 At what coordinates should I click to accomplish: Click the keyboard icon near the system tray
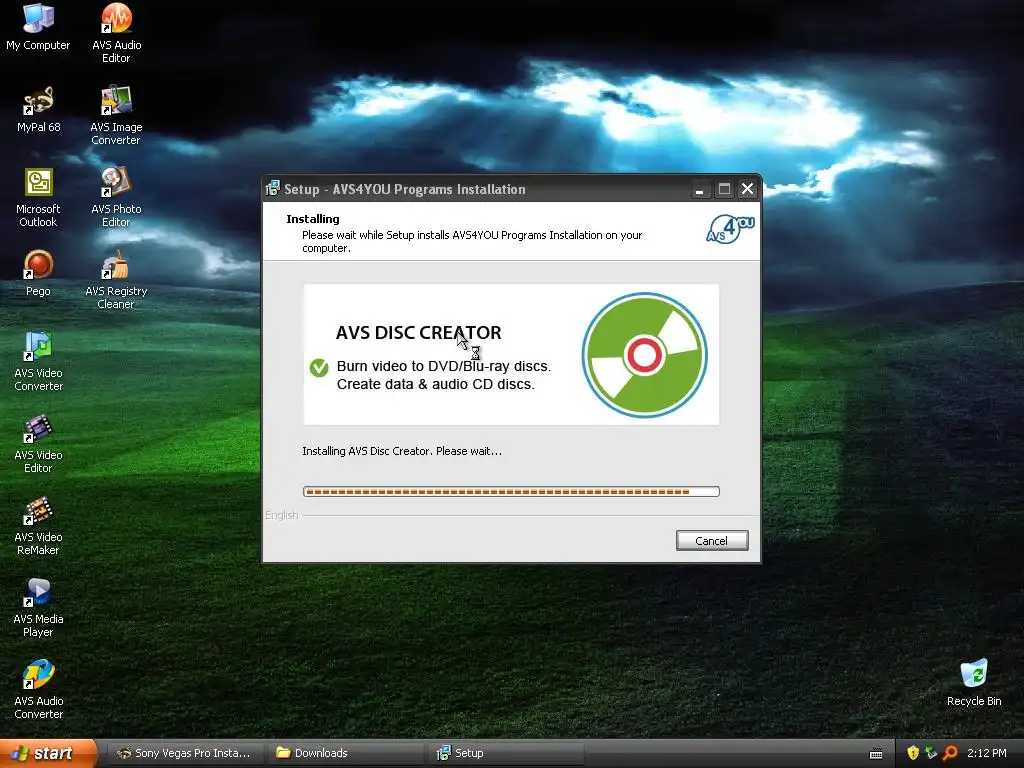876,754
